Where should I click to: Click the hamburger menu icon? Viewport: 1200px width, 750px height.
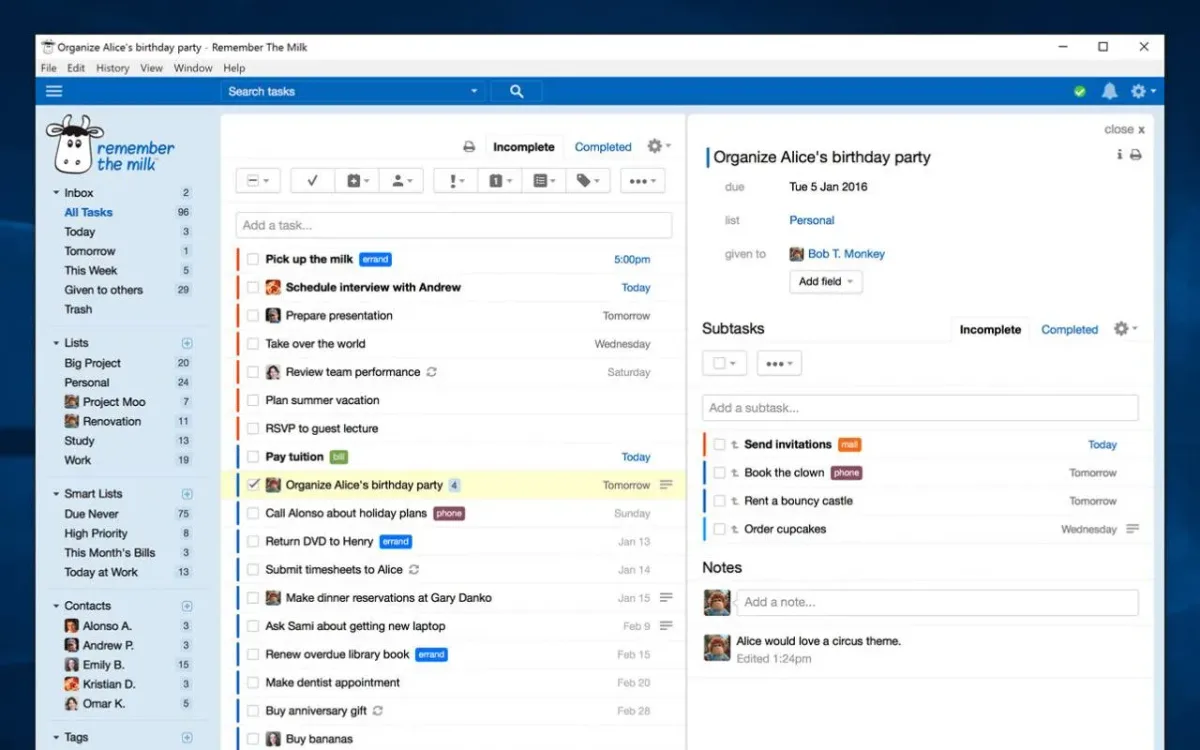click(x=54, y=91)
